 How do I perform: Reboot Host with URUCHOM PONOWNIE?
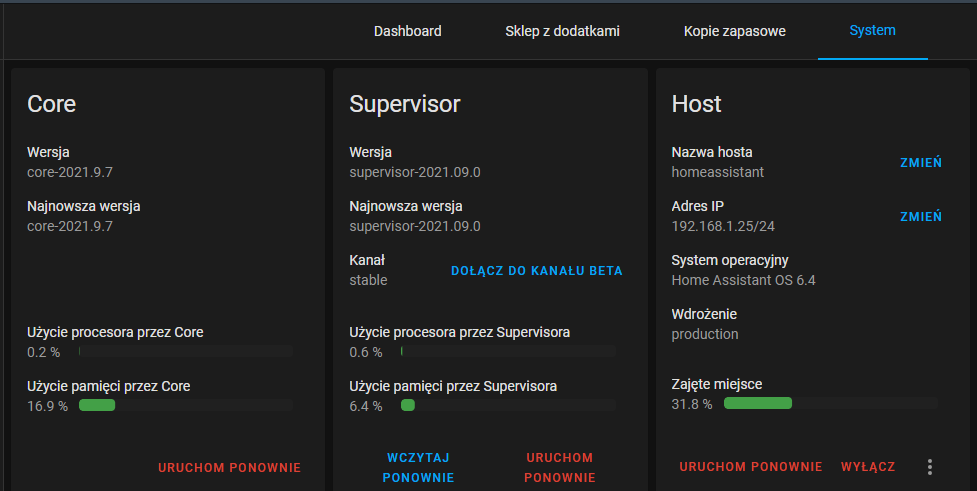[751, 467]
